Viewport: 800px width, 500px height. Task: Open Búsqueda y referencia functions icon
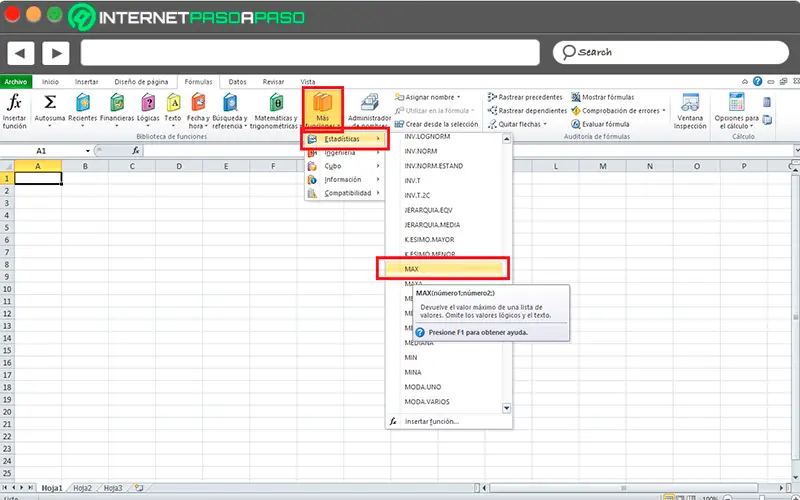point(230,103)
